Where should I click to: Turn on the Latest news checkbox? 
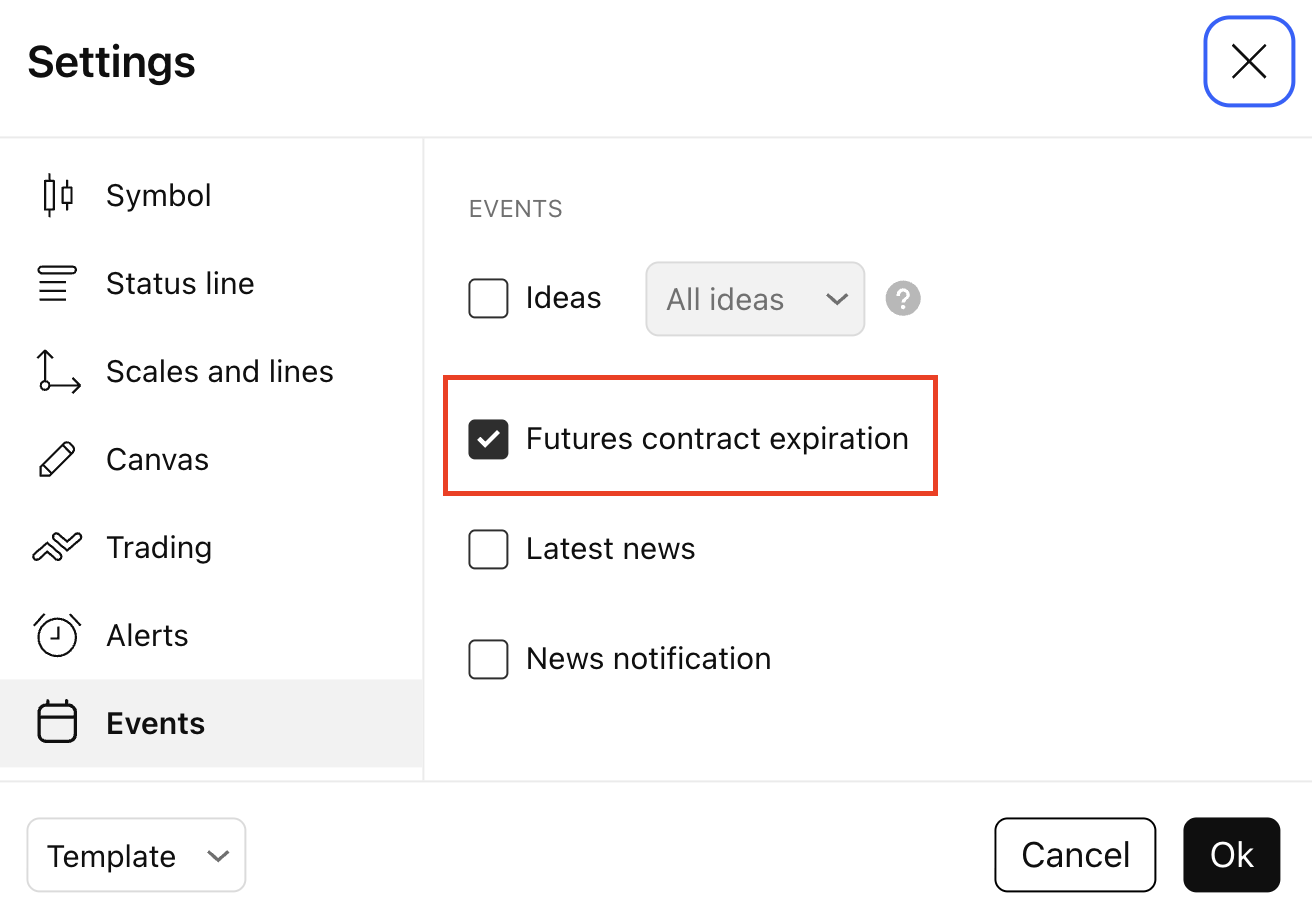pyautogui.click(x=488, y=549)
